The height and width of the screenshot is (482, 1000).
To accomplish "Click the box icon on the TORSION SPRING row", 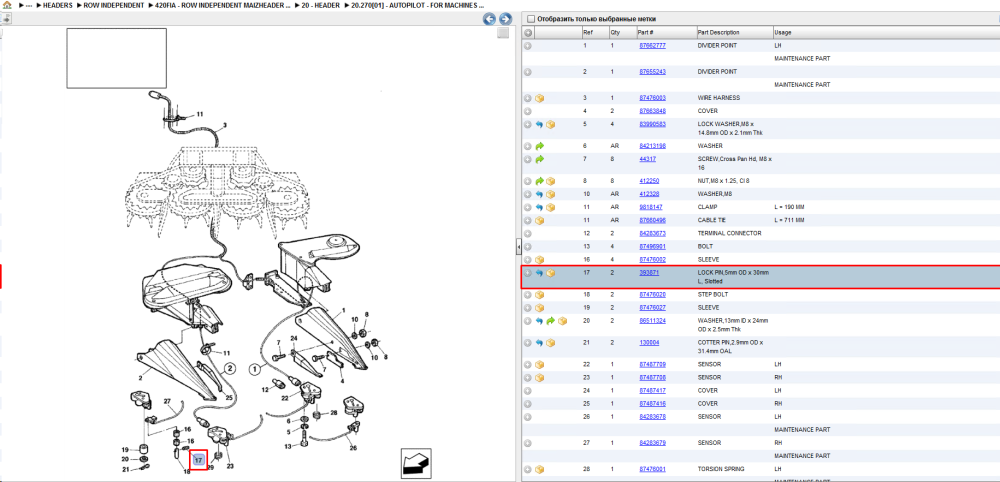I will pos(539,469).
